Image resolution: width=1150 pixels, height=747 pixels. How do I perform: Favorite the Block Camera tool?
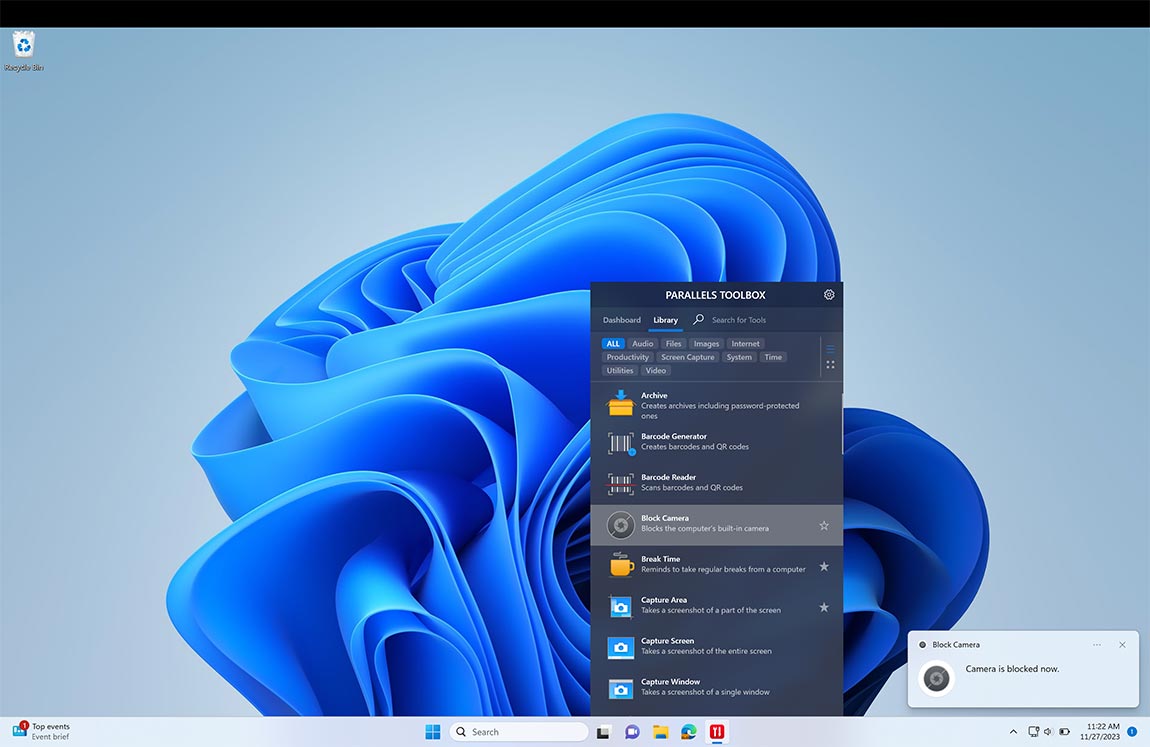point(824,524)
